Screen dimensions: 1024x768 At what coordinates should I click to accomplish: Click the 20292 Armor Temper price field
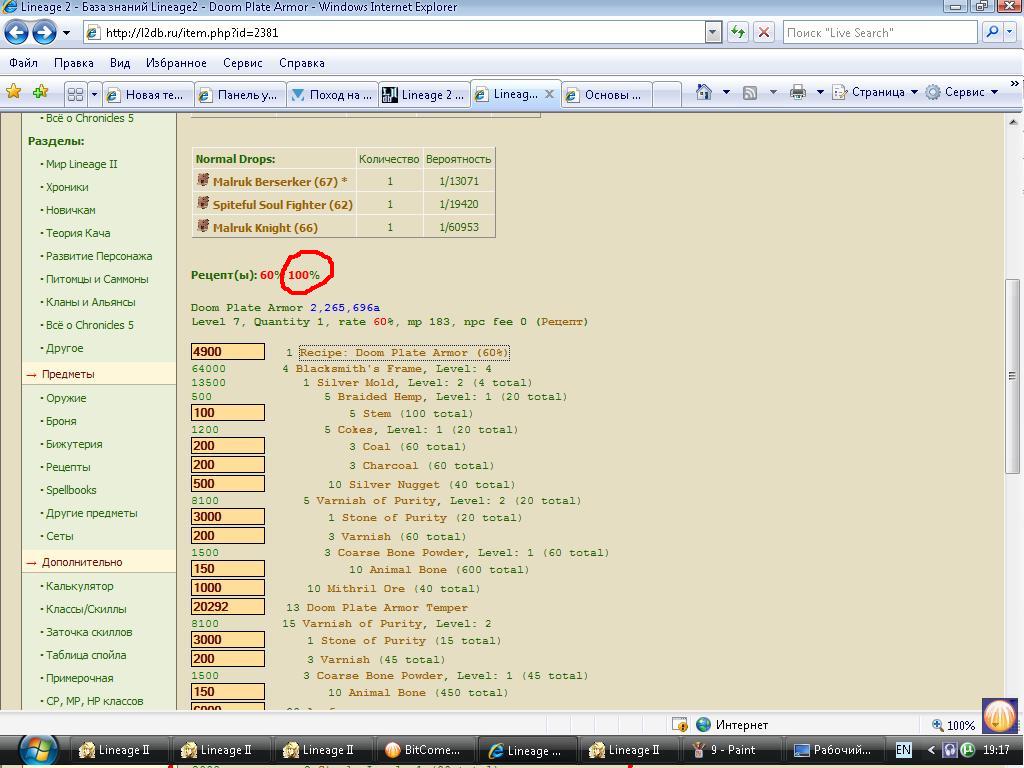(x=228, y=607)
